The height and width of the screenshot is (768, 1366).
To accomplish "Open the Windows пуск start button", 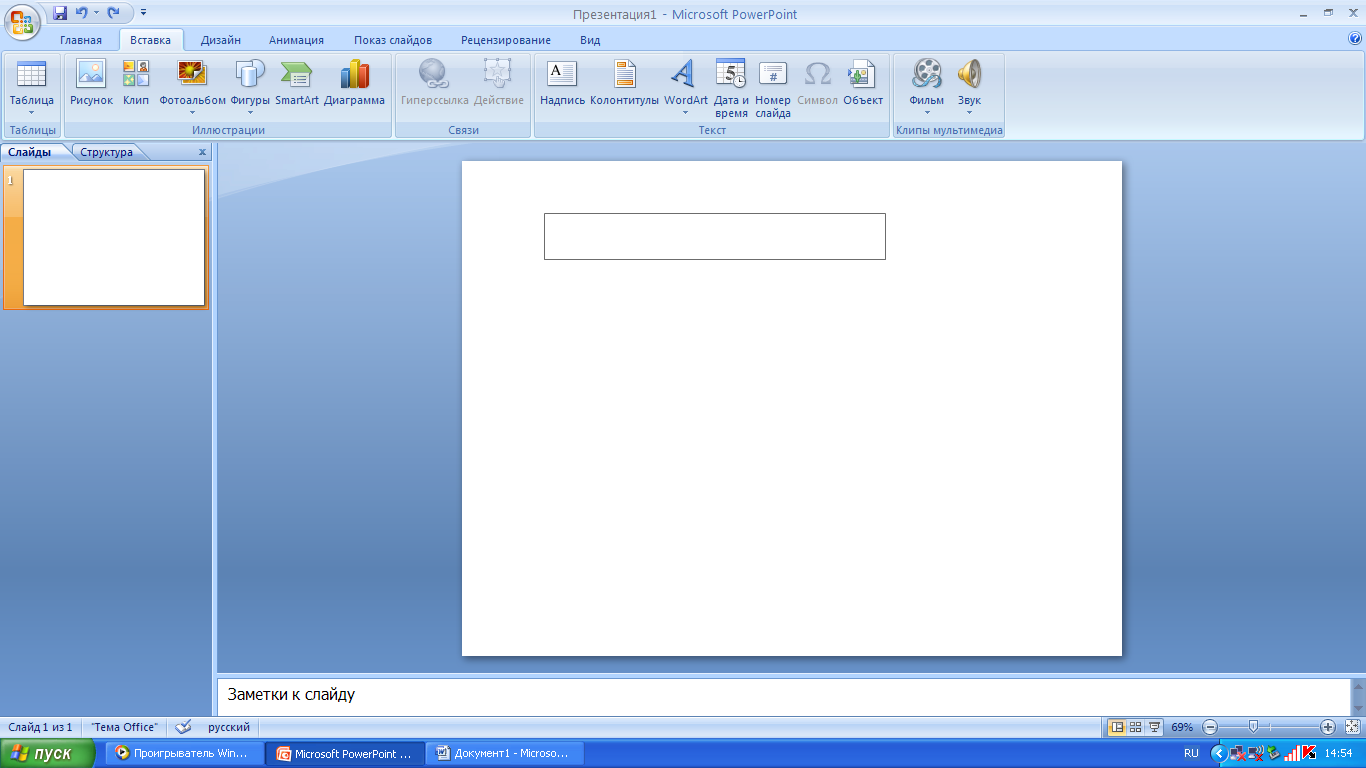I will [47, 753].
